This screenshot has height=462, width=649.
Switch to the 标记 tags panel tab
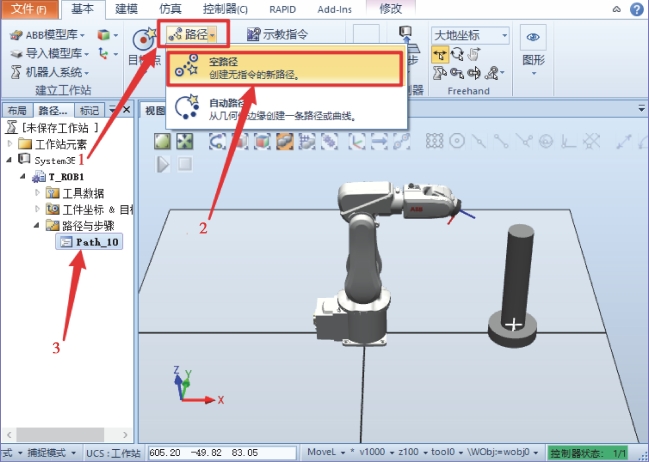89,111
